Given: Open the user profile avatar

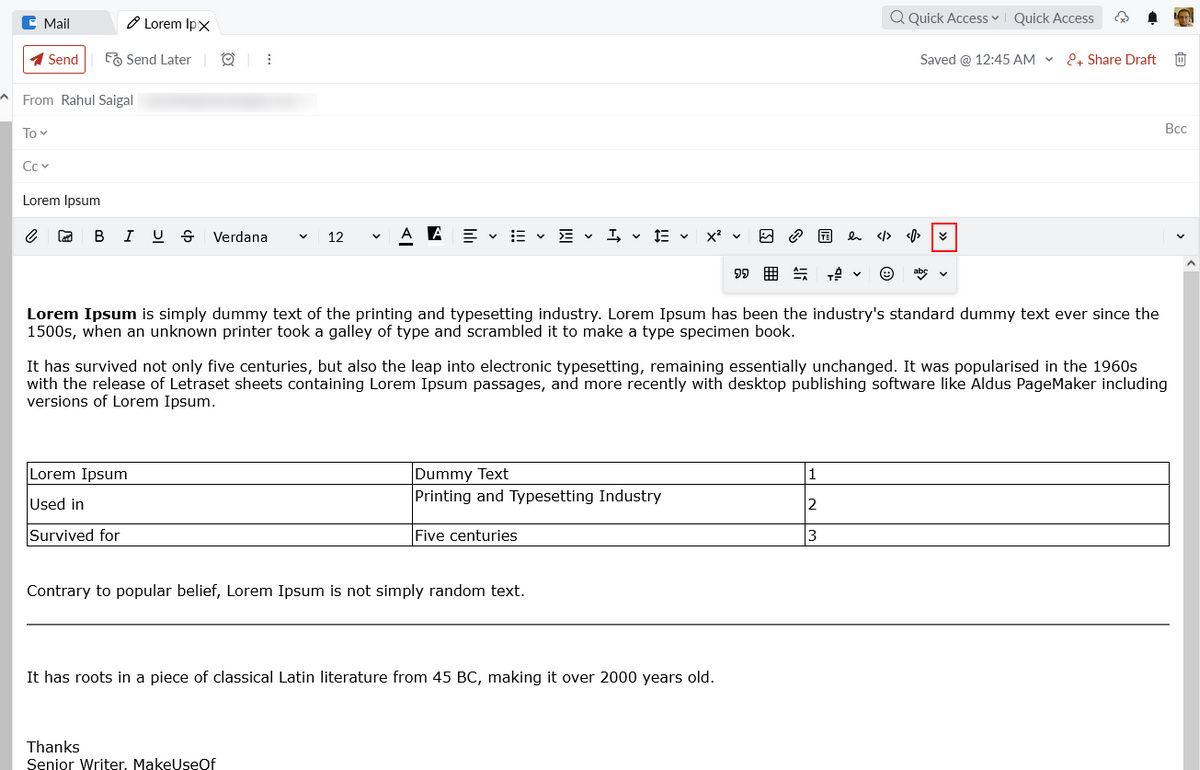Looking at the screenshot, I should (x=1183, y=17).
